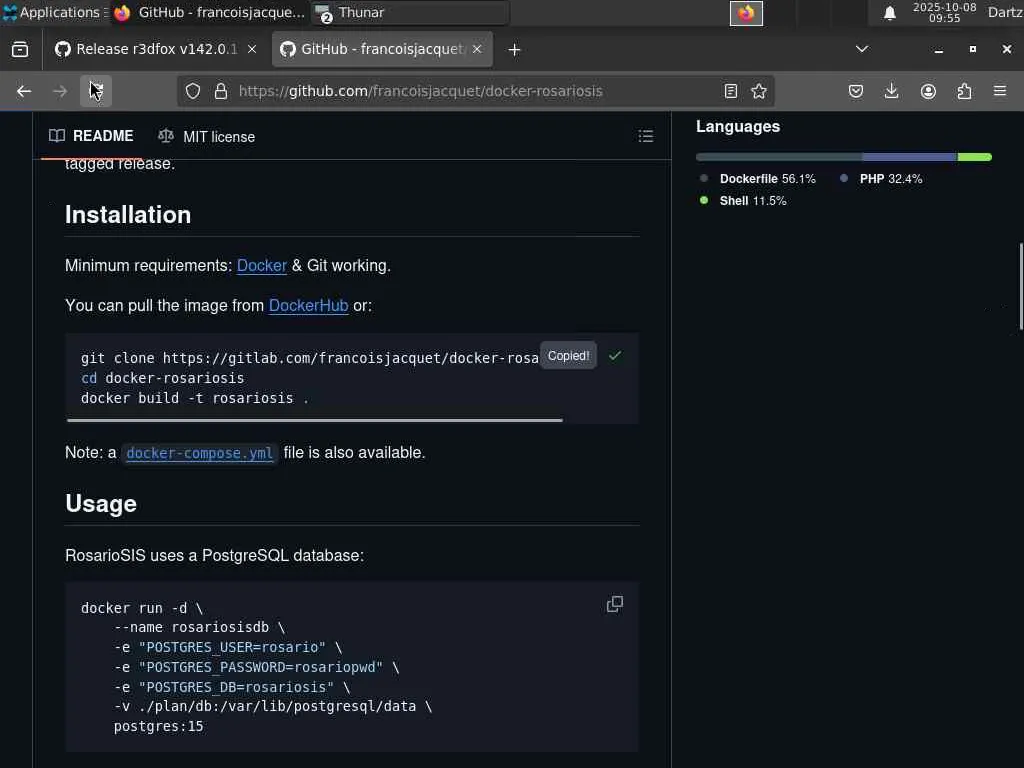Click the POSTGRES_DB=rosariosis line
The height and width of the screenshot is (768, 1024).
click(x=232, y=687)
